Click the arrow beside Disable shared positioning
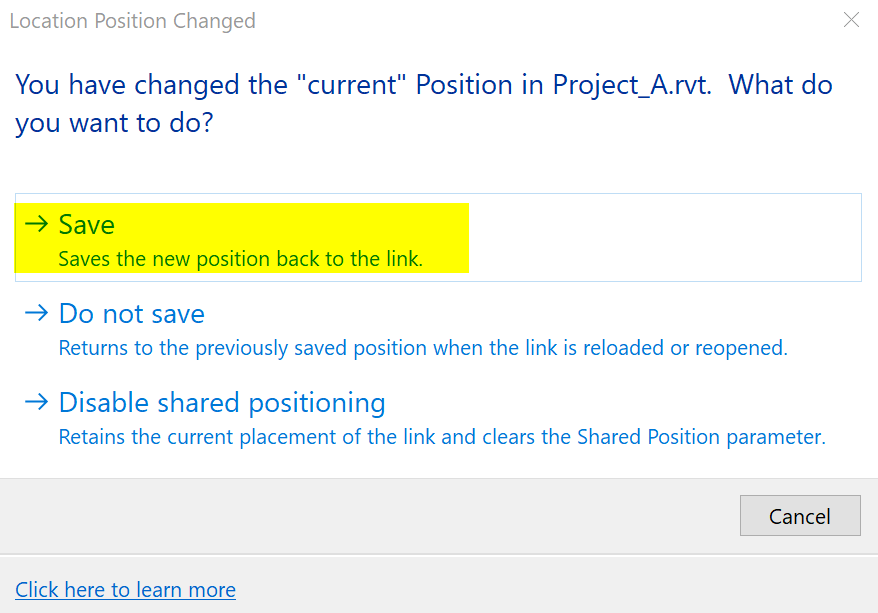 coord(36,402)
